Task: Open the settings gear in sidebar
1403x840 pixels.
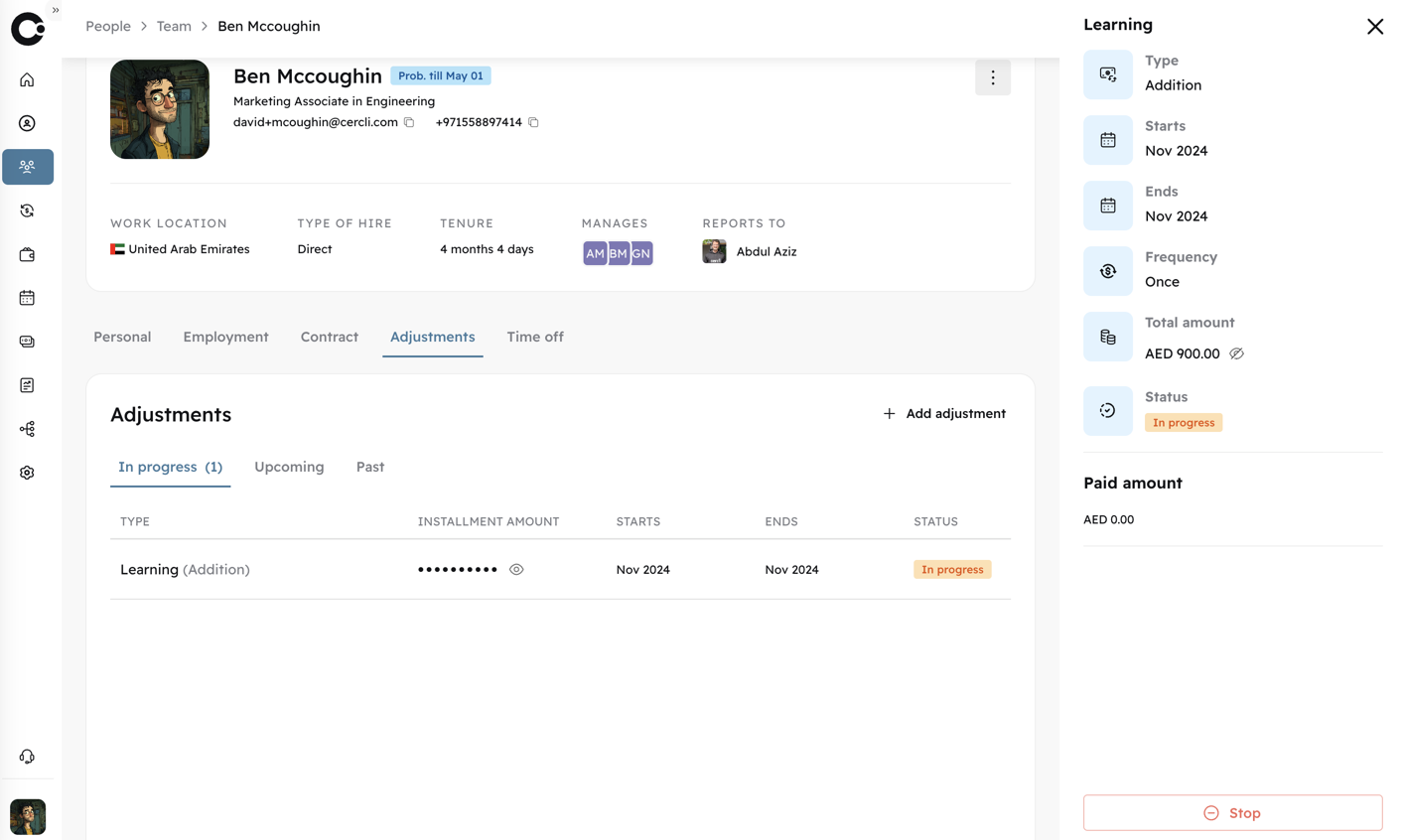Action: pos(27,473)
